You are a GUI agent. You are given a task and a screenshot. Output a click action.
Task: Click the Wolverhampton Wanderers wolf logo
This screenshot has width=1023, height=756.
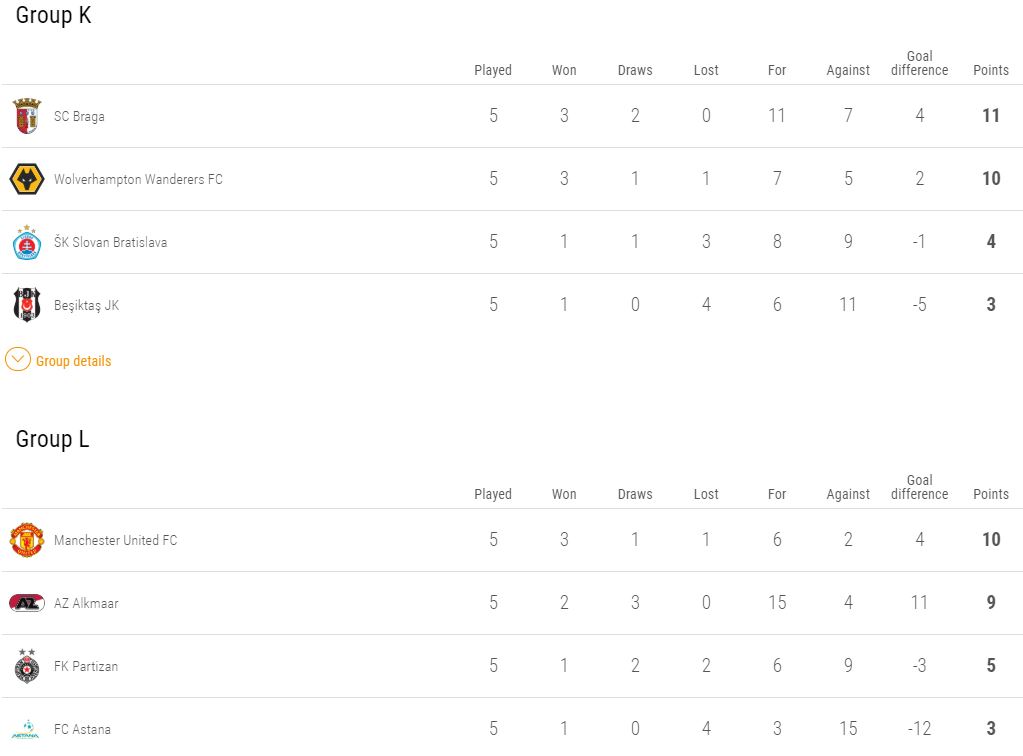27,180
